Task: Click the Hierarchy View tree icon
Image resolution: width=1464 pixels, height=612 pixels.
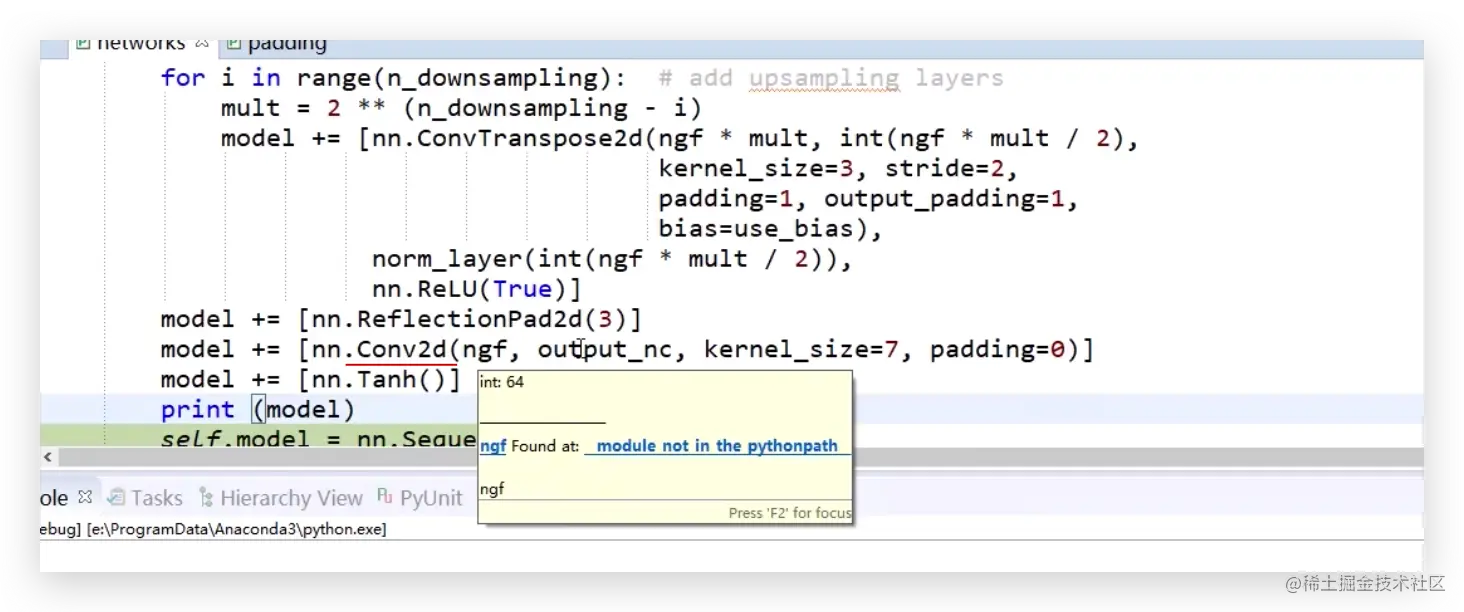Action: pos(206,497)
